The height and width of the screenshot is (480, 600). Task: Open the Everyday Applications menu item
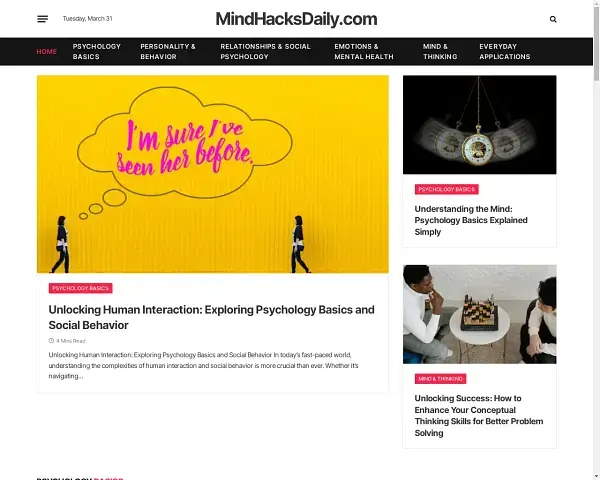505,52
